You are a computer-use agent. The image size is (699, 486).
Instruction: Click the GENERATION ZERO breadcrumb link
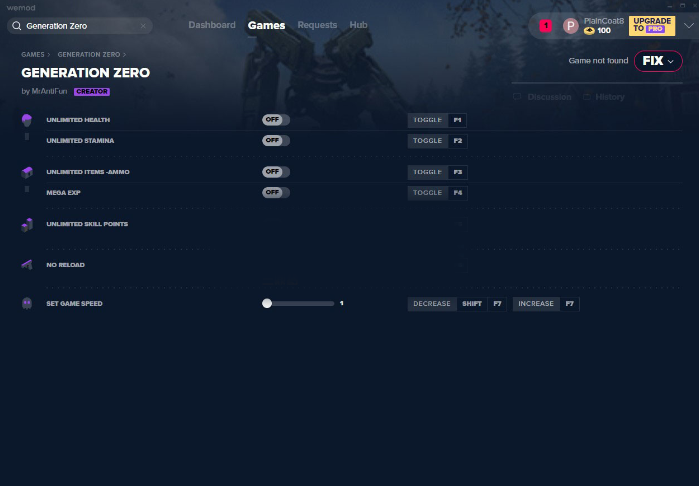[x=89, y=54]
